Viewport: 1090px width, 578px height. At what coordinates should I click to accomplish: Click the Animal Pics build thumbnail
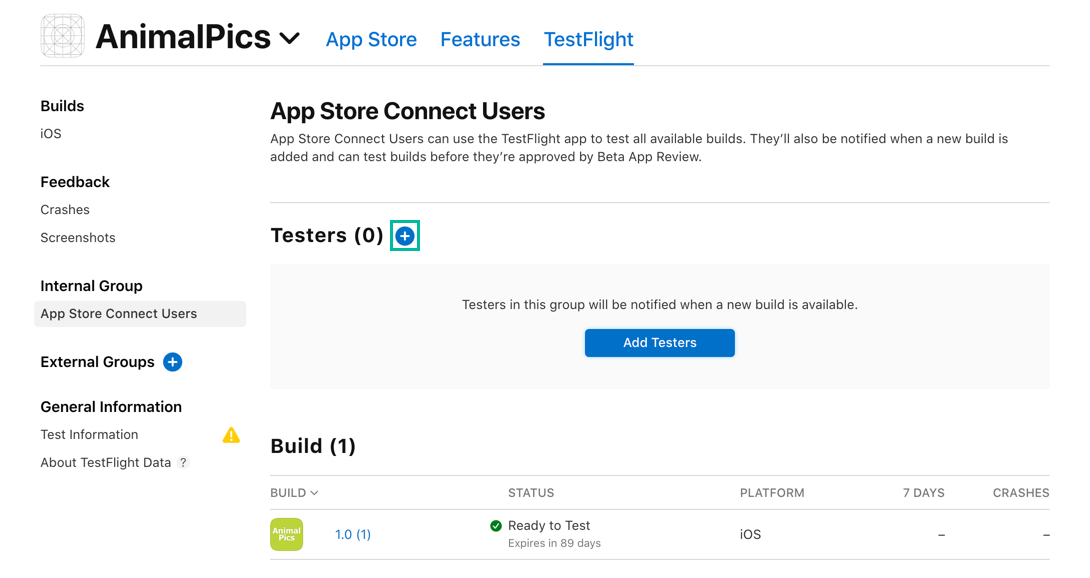(x=286, y=534)
